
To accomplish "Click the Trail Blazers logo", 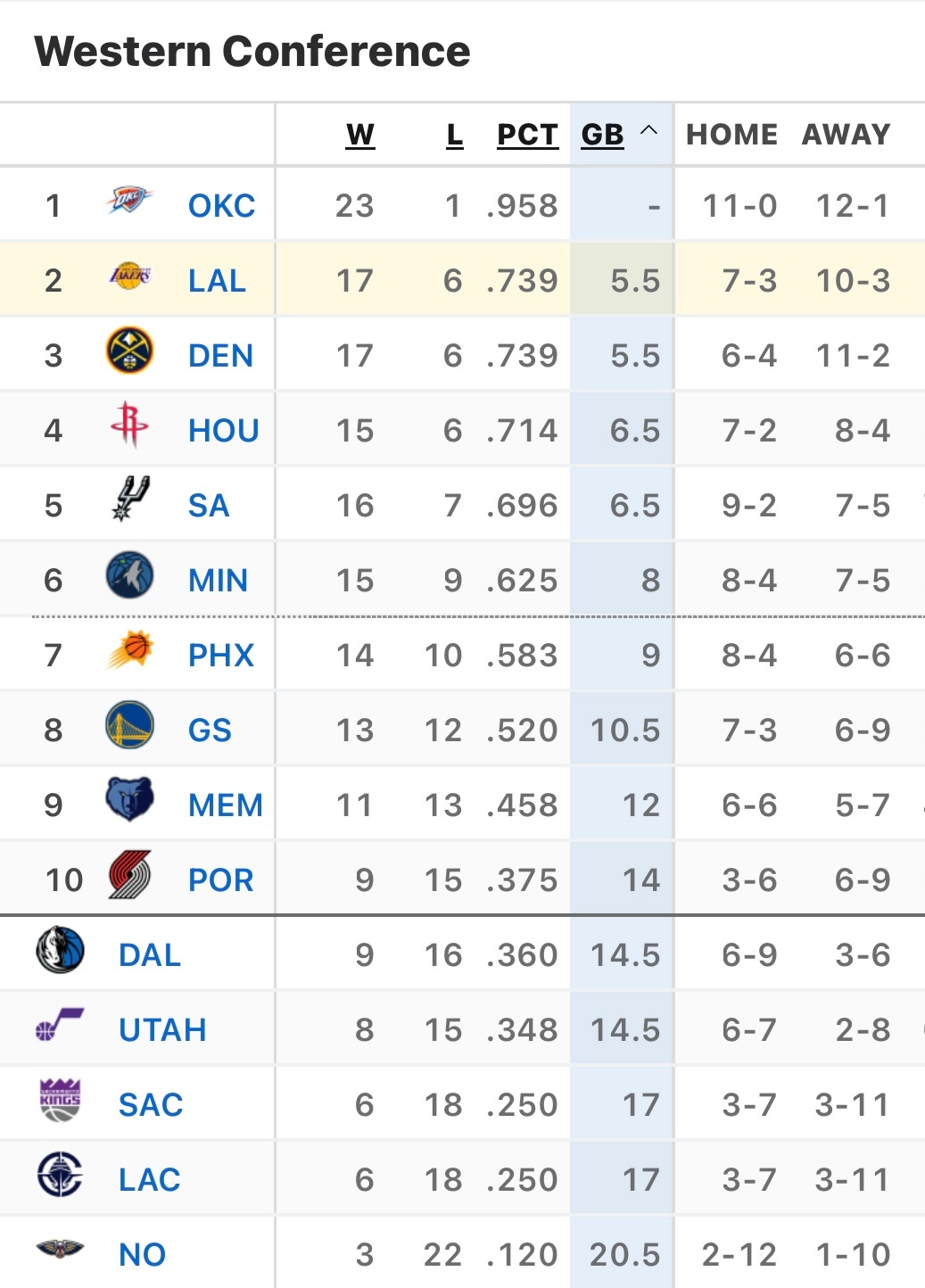I will [129, 875].
